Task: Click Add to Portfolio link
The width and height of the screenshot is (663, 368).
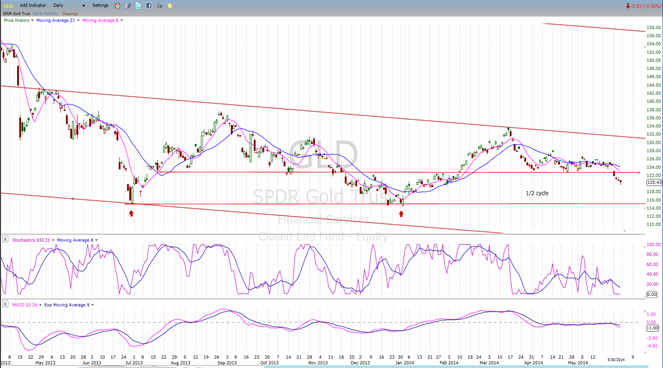Action: click(46, 14)
